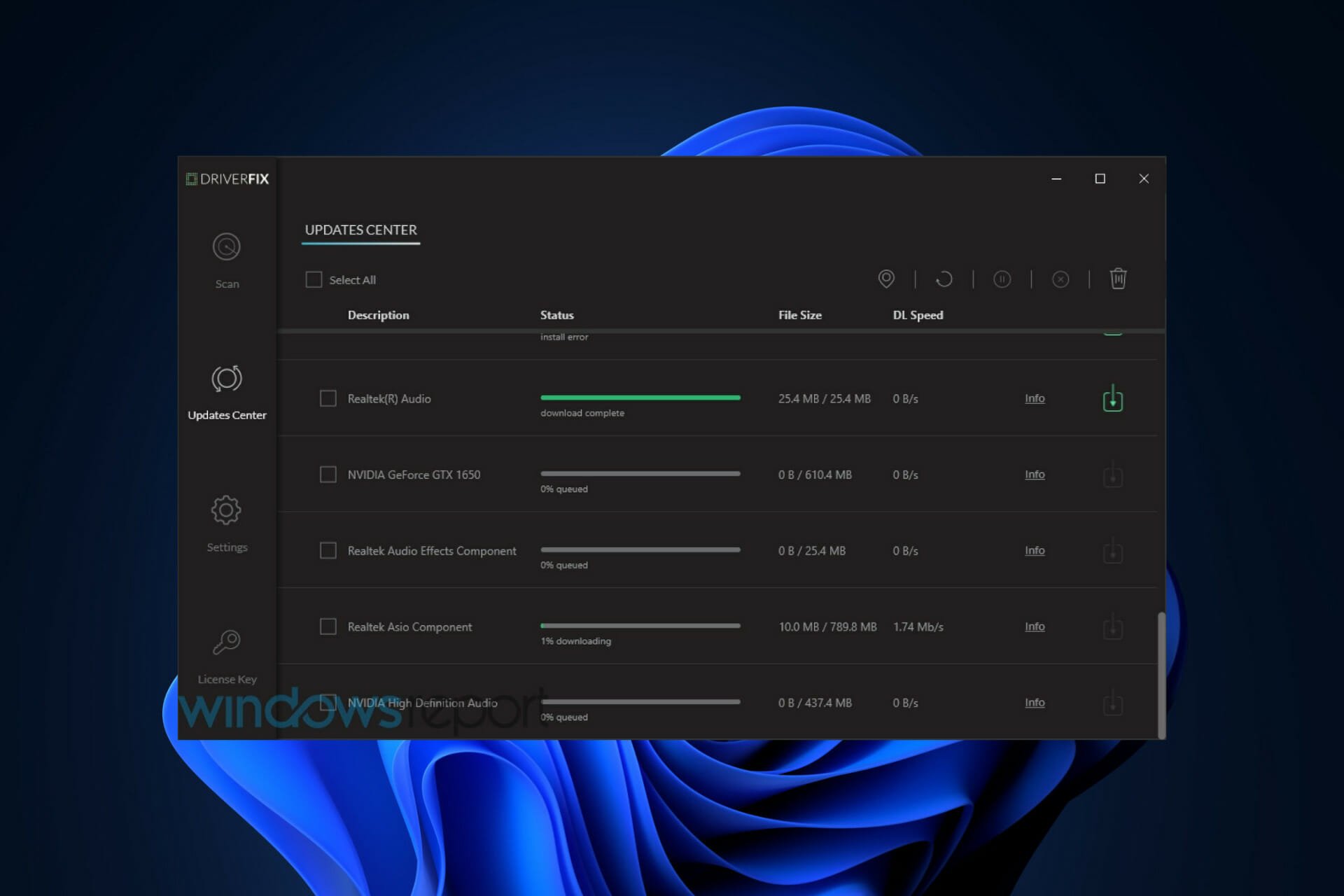Viewport: 1344px width, 896px height.
Task: Check the Realtek(R) Audio checkbox
Action: (328, 398)
